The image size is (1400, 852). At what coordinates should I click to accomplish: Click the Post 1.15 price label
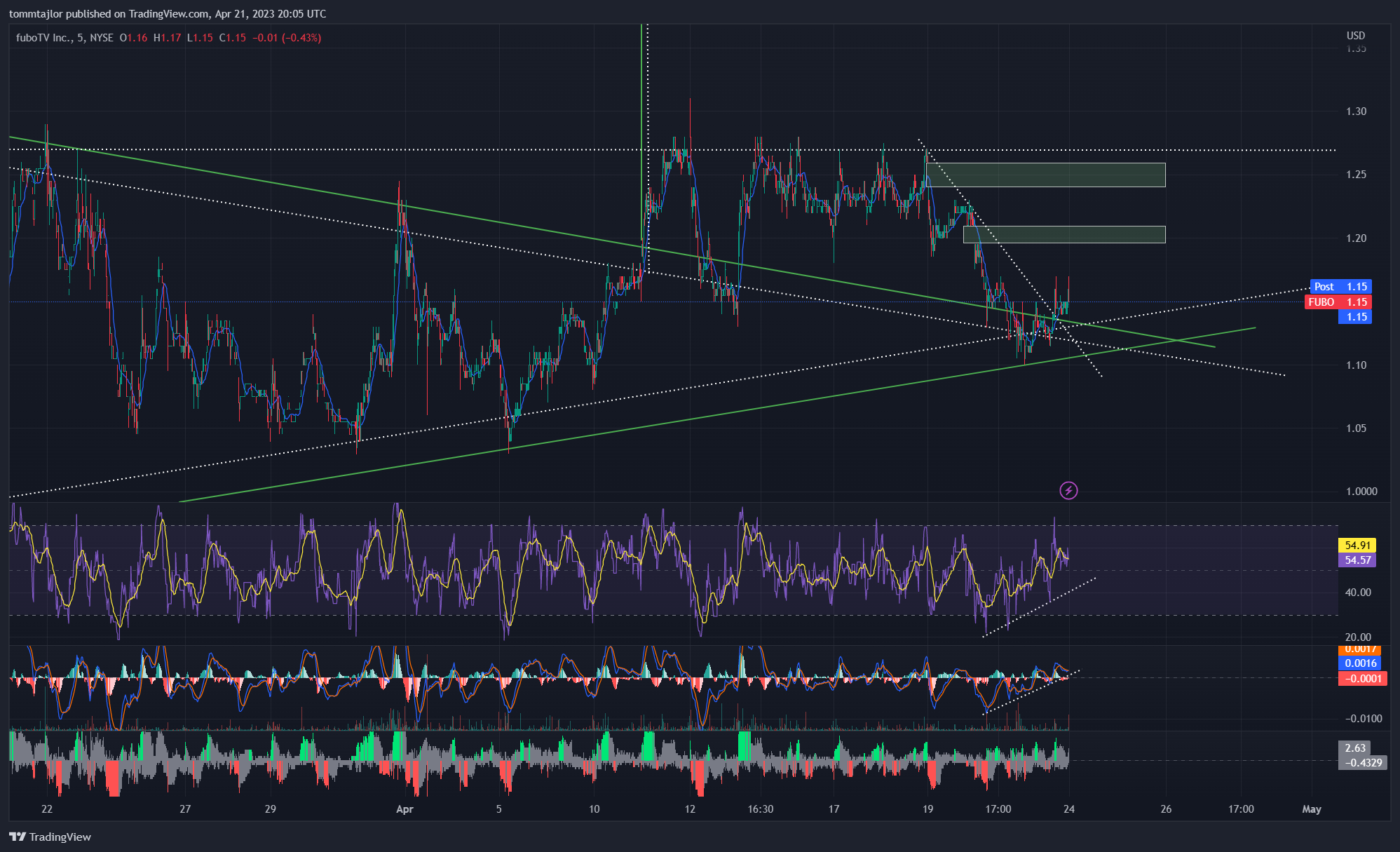[1340, 287]
